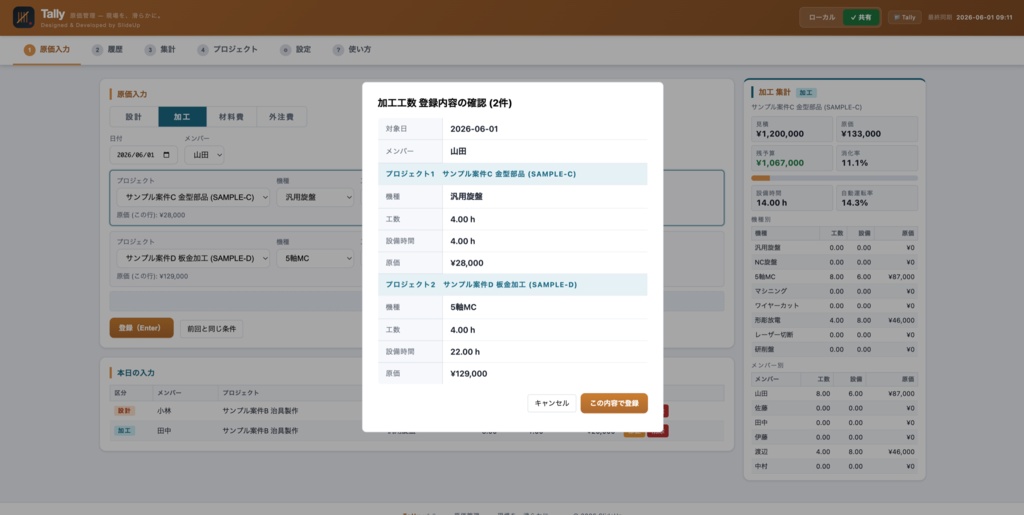The width and height of the screenshot is (1024, 515).
Task: Open the 履歴 tab
Action: (108, 50)
